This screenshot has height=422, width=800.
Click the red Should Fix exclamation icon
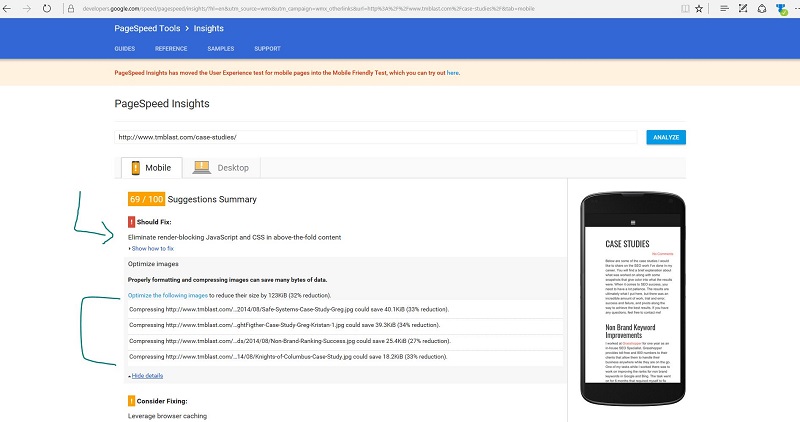coord(131,222)
